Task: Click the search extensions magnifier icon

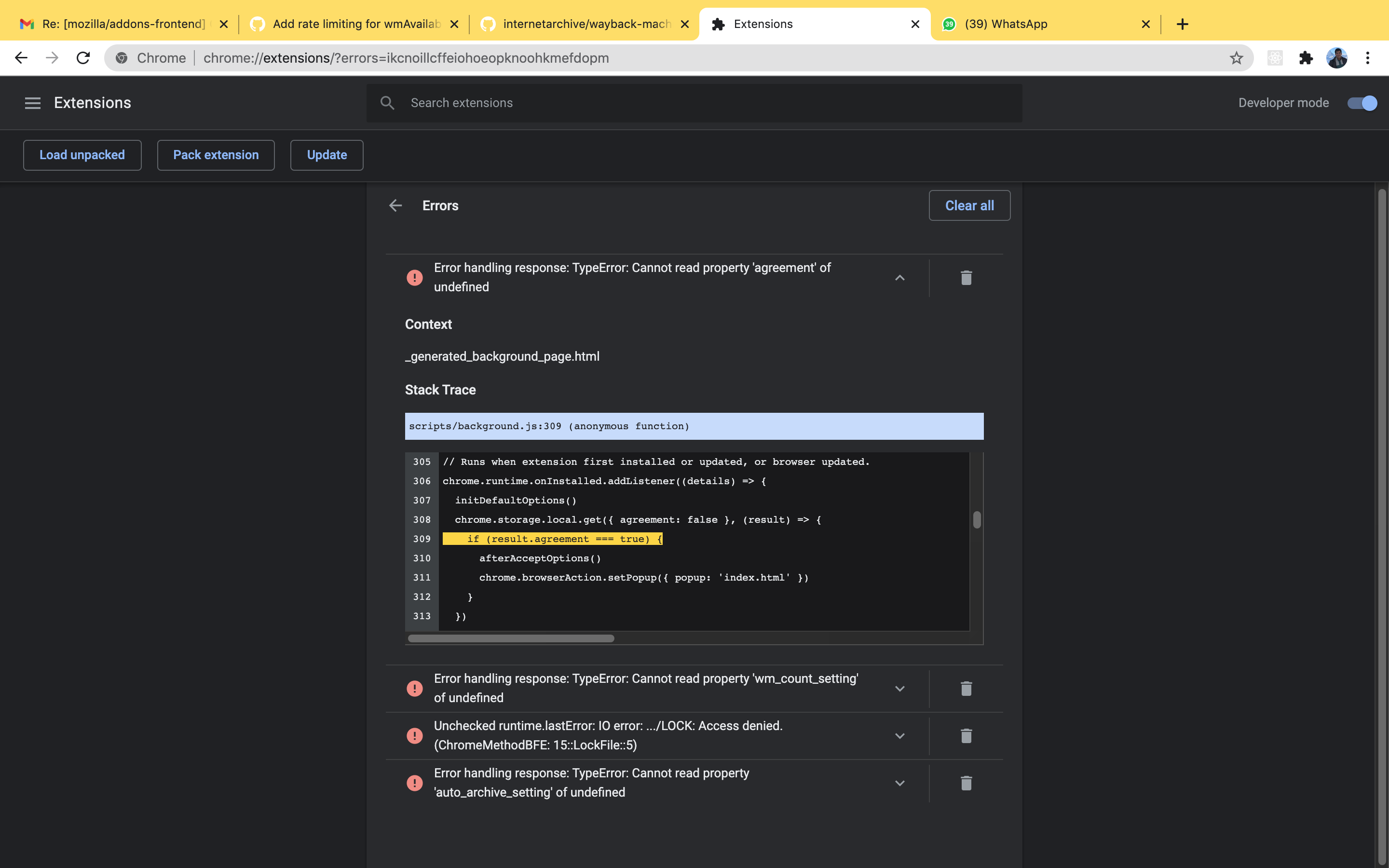Action: (387, 103)
